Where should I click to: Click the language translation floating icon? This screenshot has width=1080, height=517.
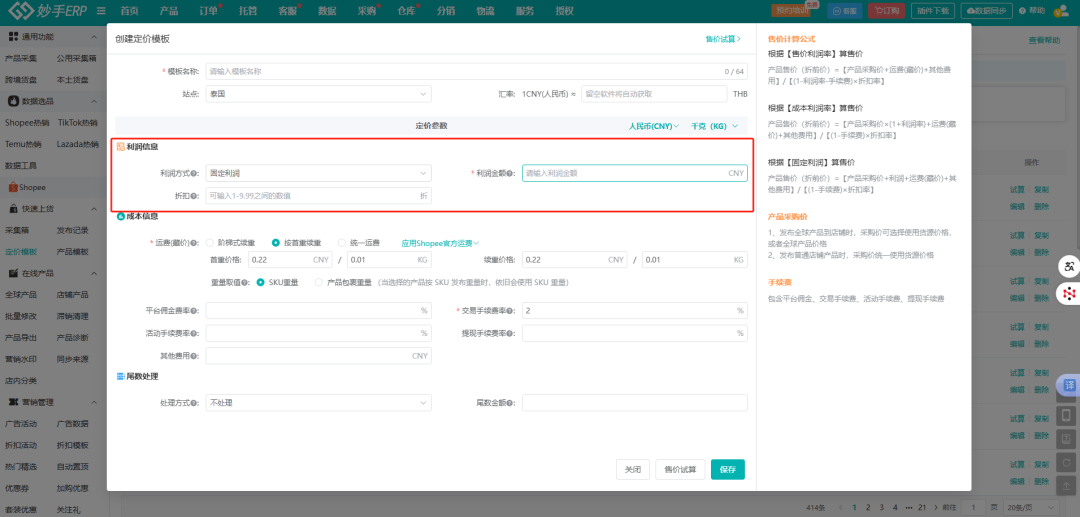point(1069,267)
